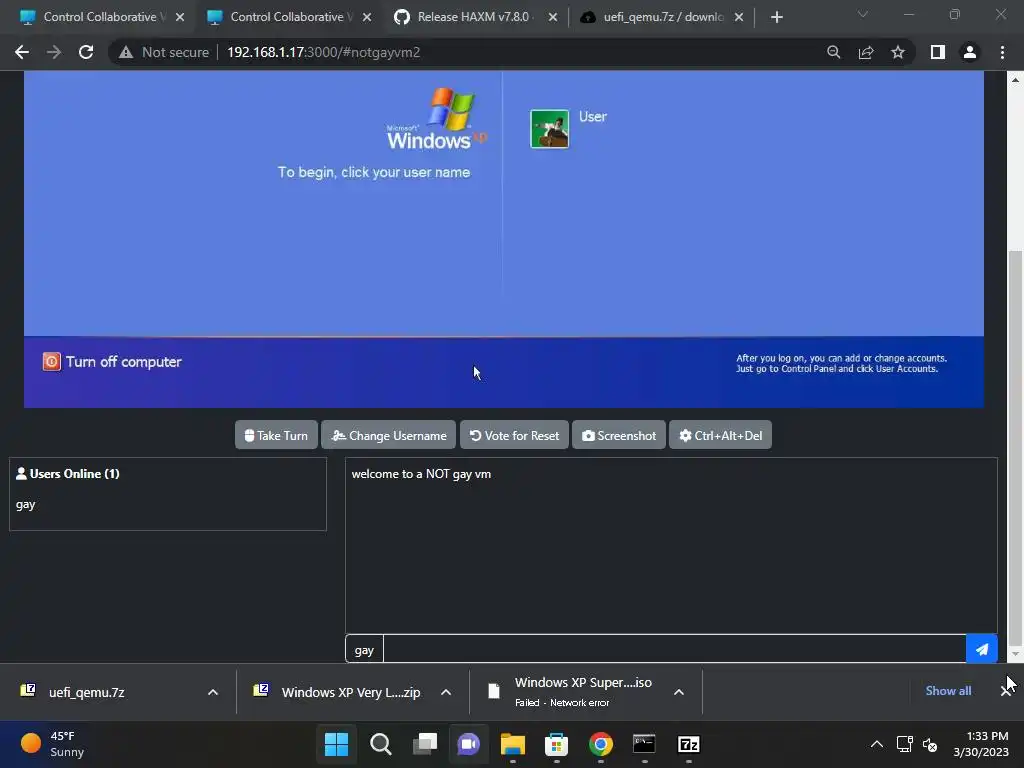Open taskbar Search

tap(381, 744)
